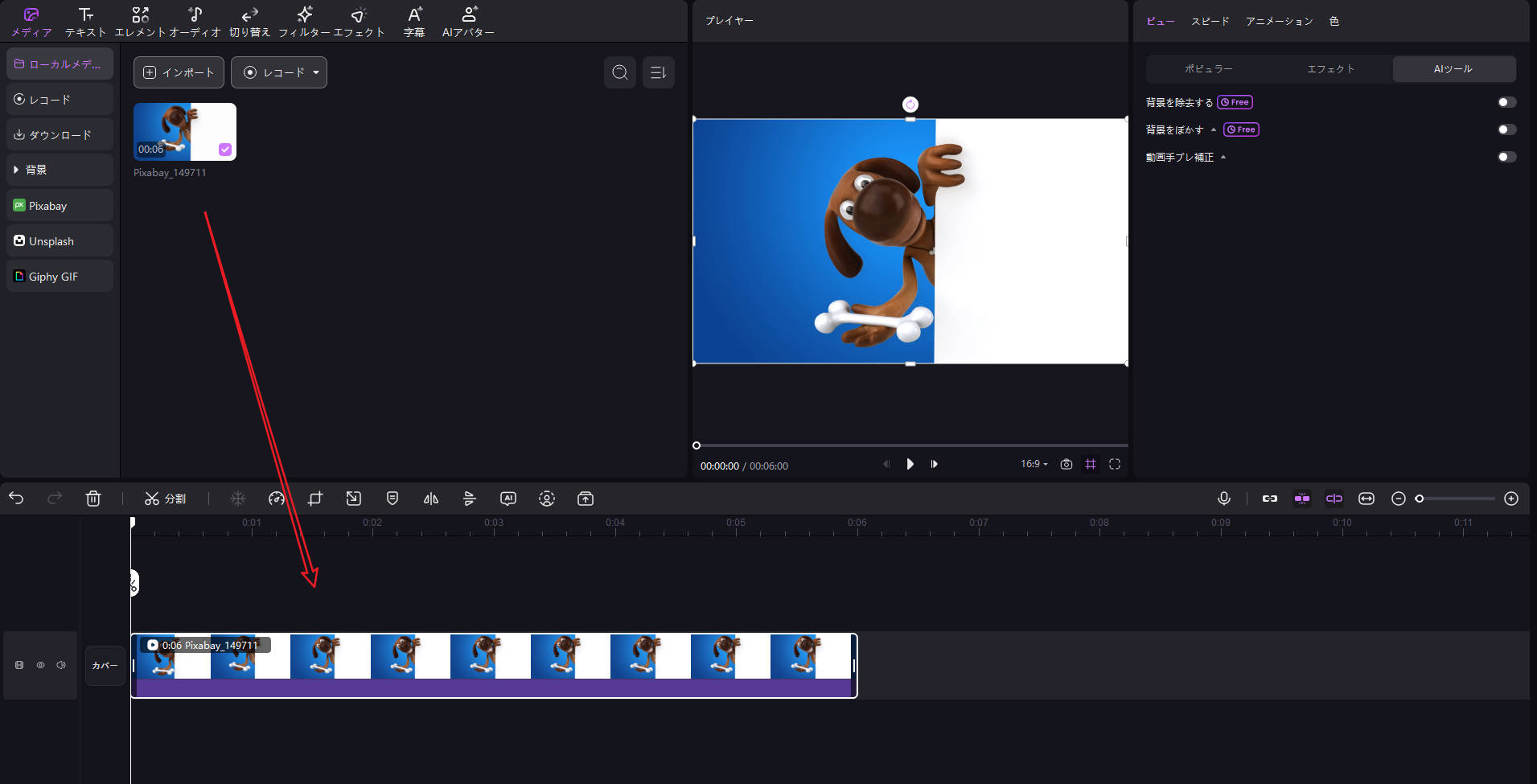
Task: Click the インポート import button
Action: coord(179,72)
